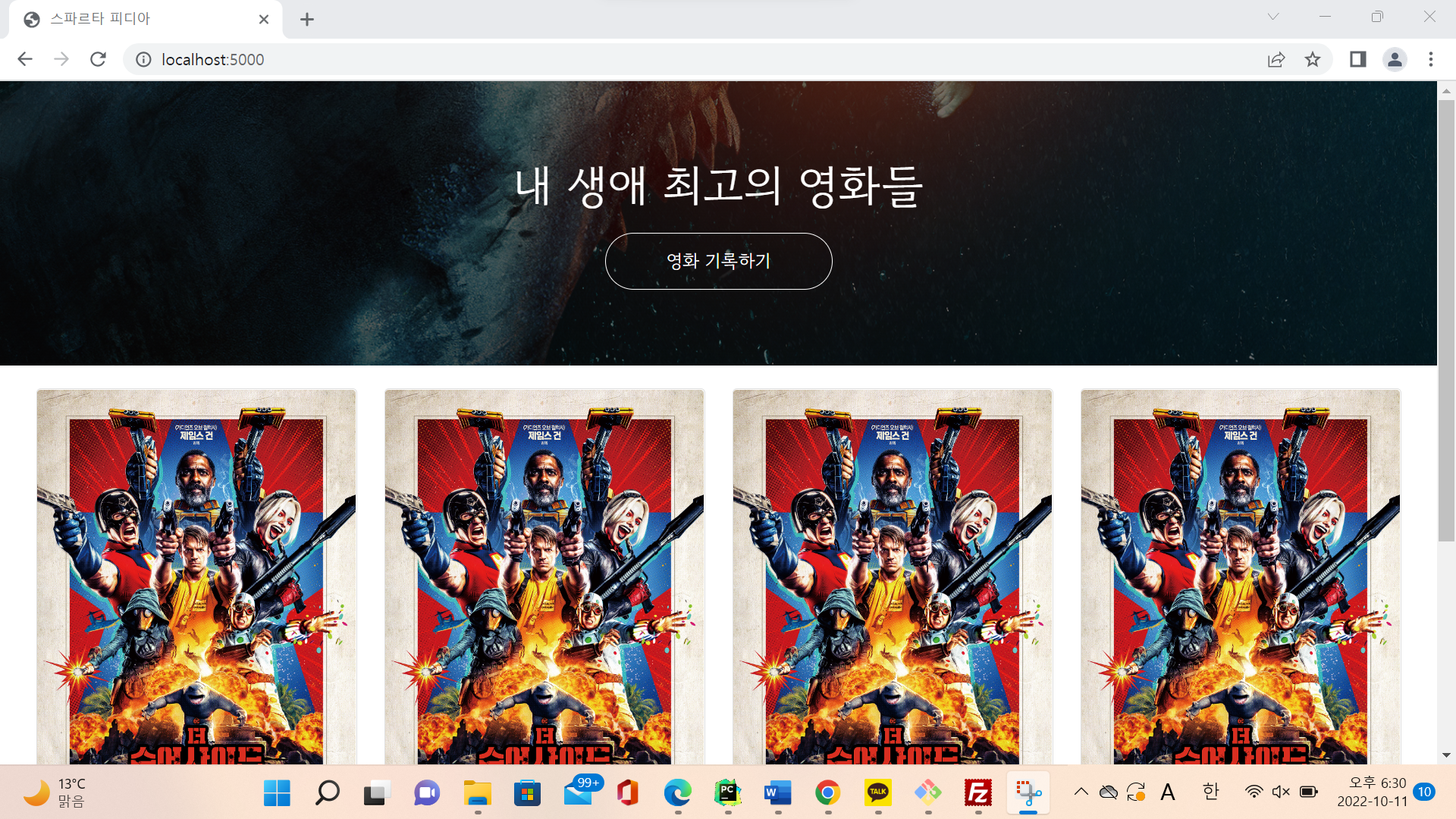Image resolution: width=1456 pixels, height=819 pixels.
Task: Open KakaoTalk on taskbar
Action: [x=877, y=793]
